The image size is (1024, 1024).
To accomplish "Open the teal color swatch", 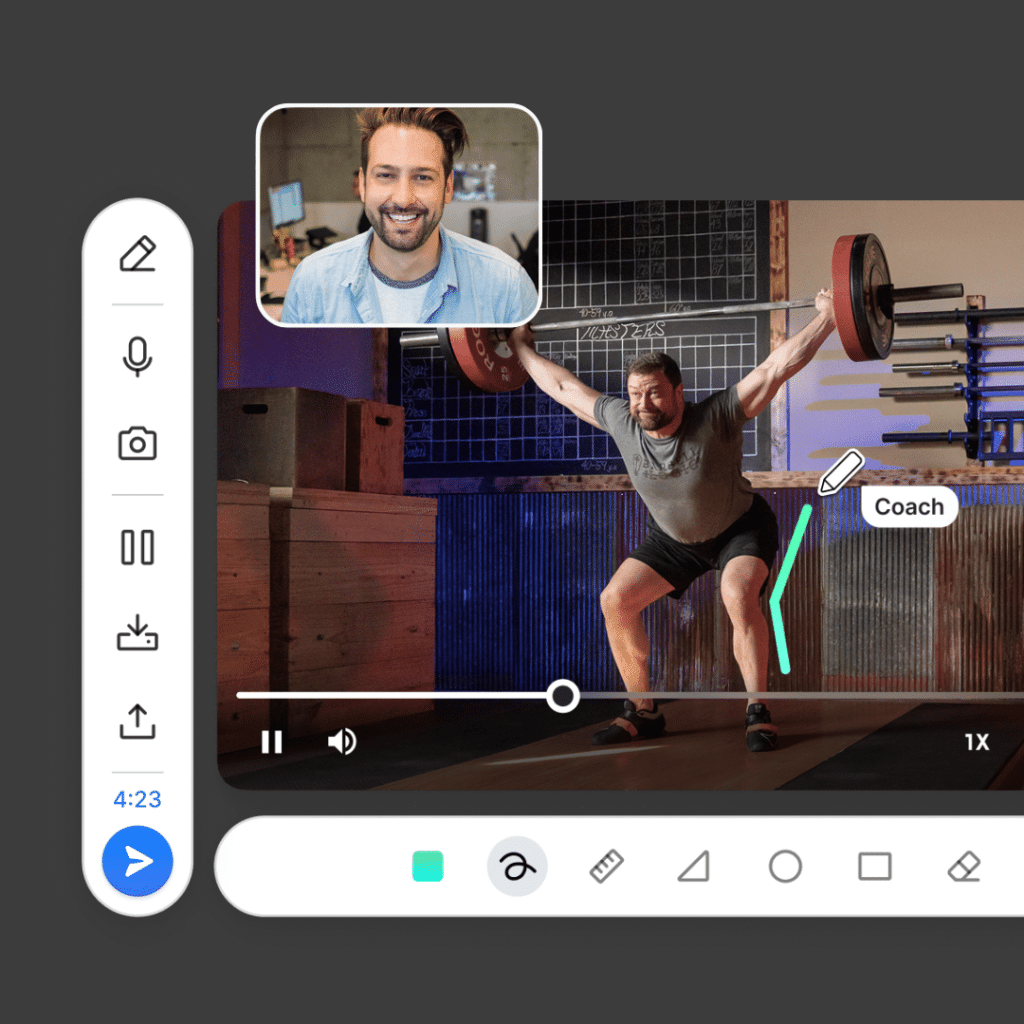I will [x=428, y=866].
